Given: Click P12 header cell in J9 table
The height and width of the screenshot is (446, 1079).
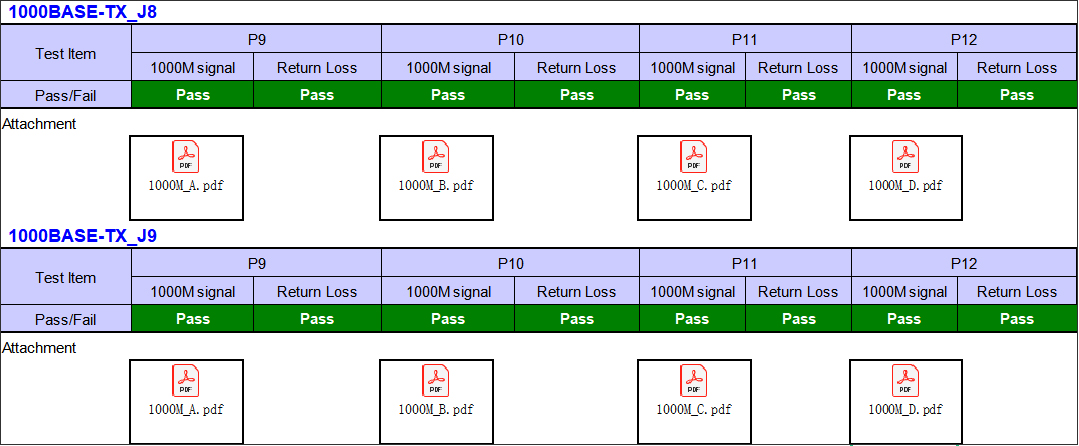Looking at the screenshot, I should (x=963, y=264).
